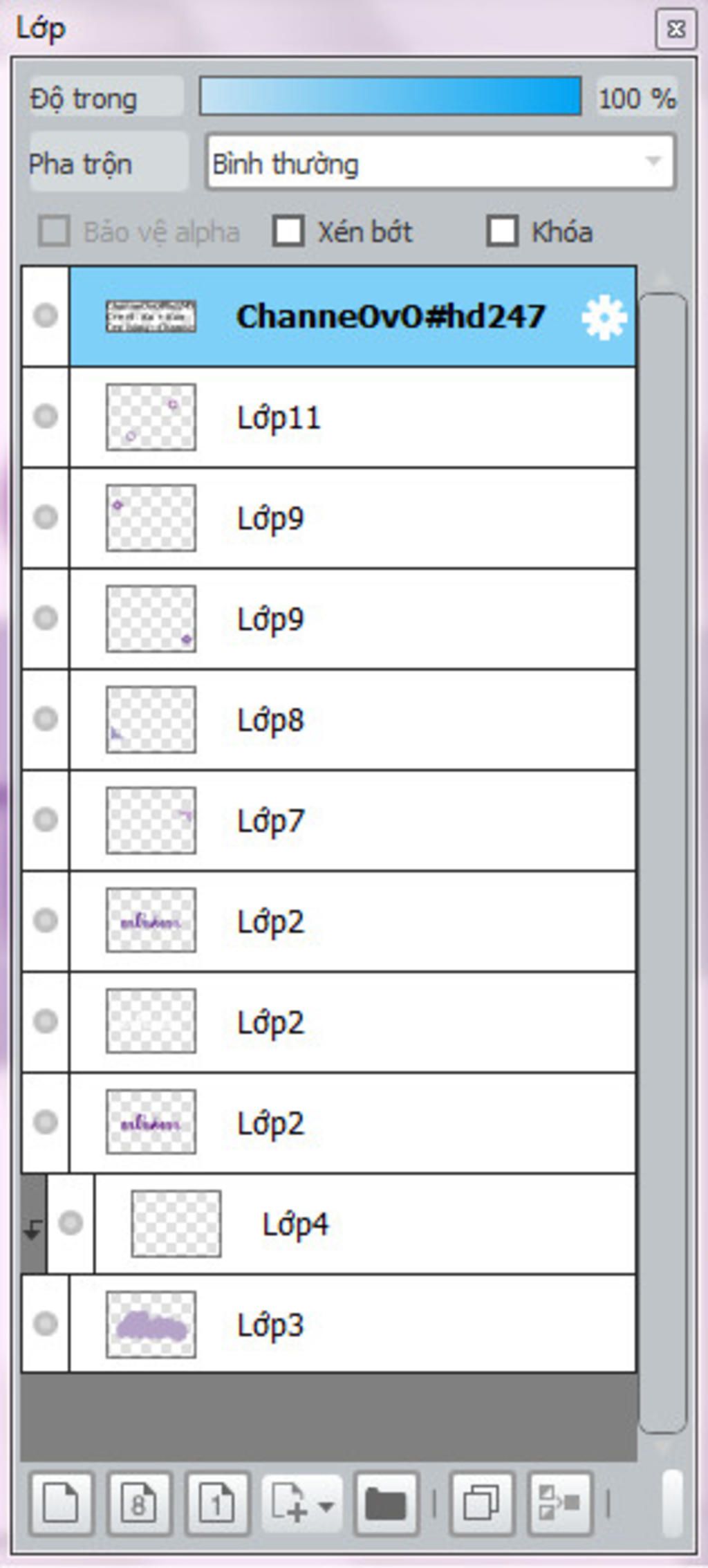Toggle visibility of the Lớp3 layer
Viewport: 708px width, 1568px height.
click(x=46, y=1323)
